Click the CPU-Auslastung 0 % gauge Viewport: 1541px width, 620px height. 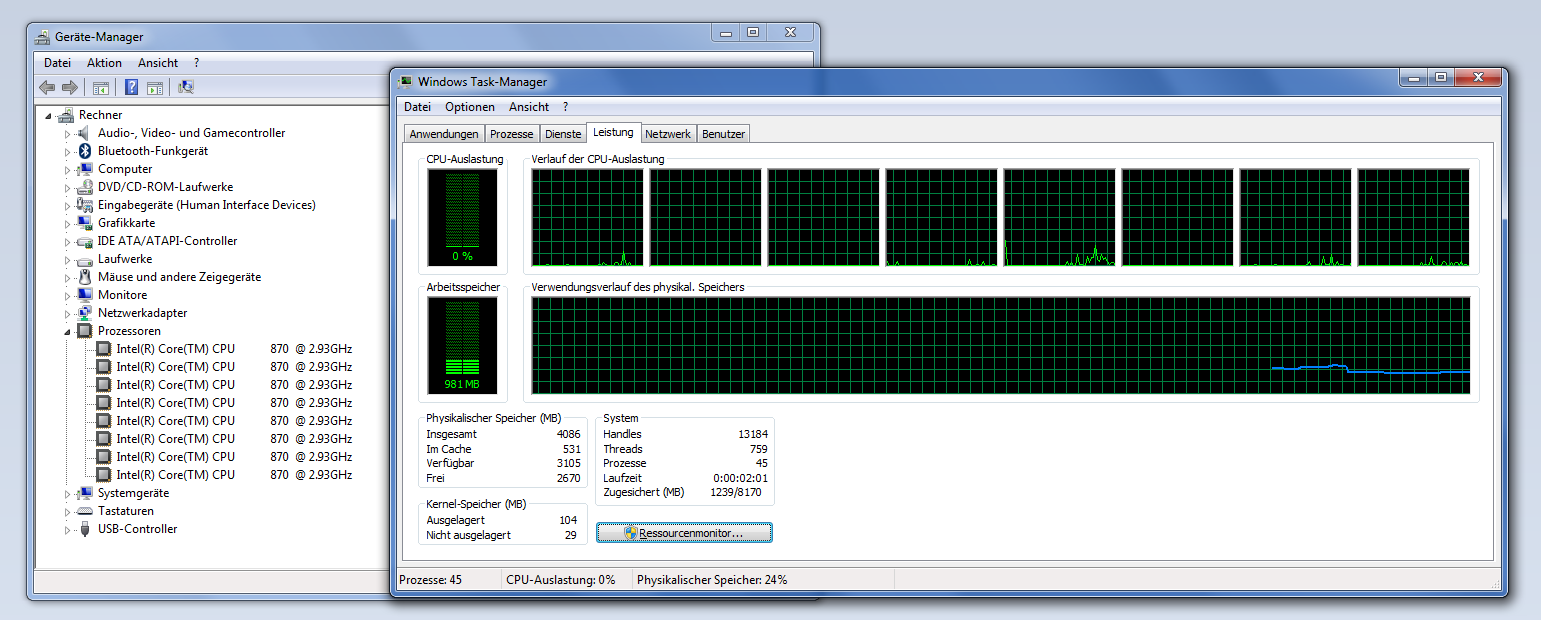[x=462, y=217]
